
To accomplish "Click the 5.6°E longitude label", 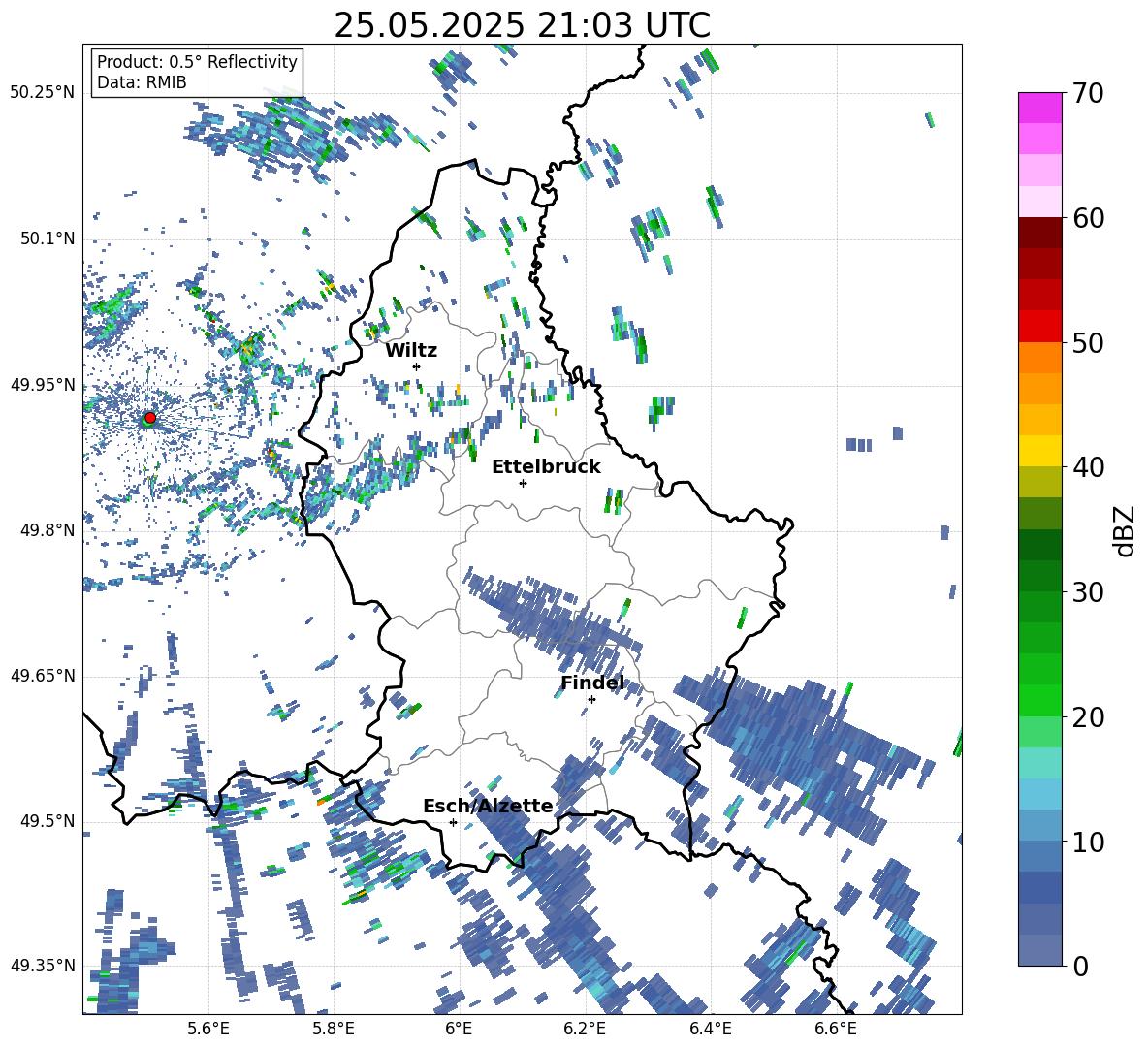I will point(208,1029).
